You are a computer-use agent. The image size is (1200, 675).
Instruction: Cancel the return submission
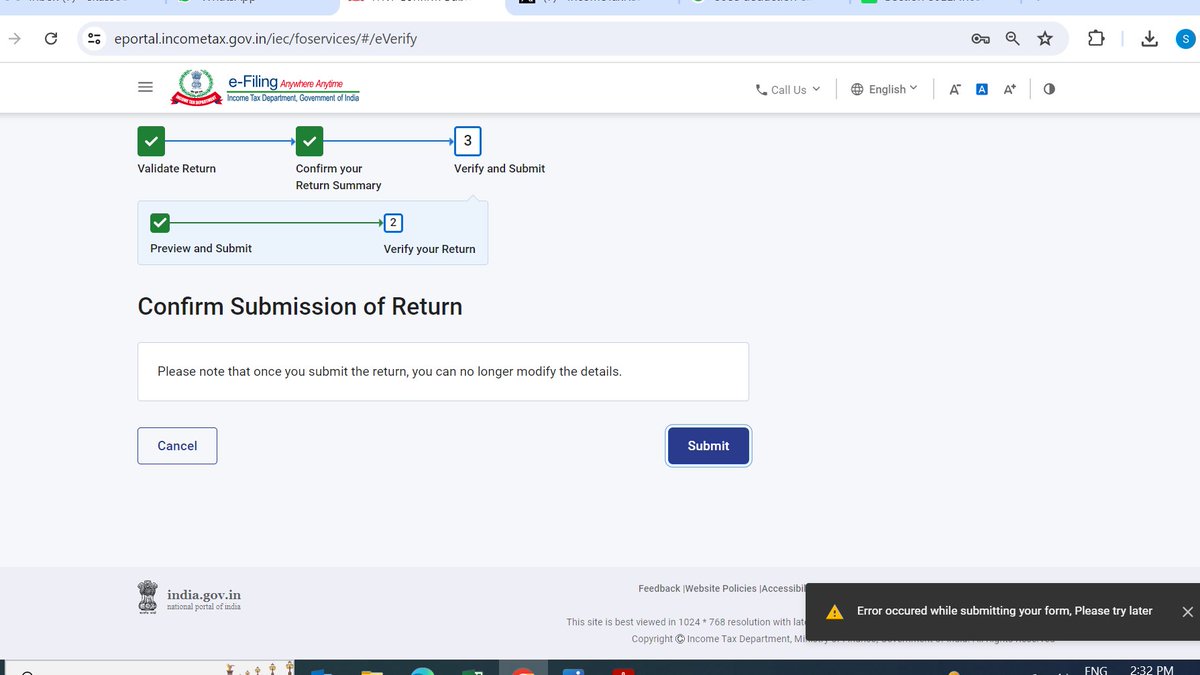click(177, 446)
